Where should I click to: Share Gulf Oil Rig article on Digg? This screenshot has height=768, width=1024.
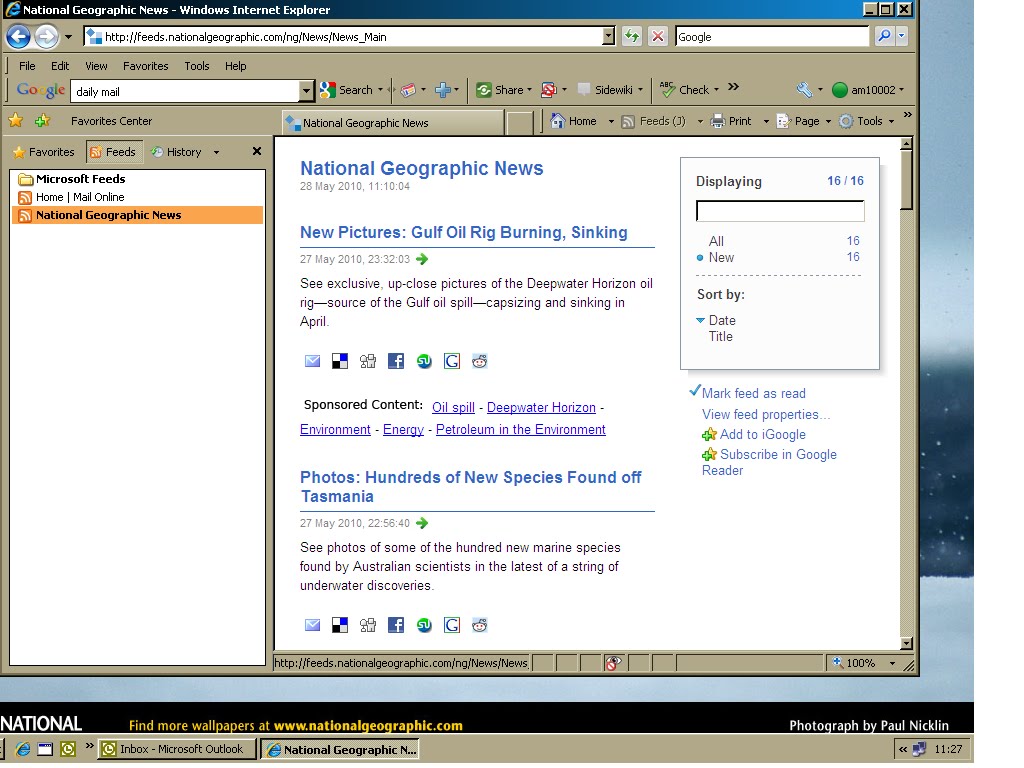coord(368,361)
